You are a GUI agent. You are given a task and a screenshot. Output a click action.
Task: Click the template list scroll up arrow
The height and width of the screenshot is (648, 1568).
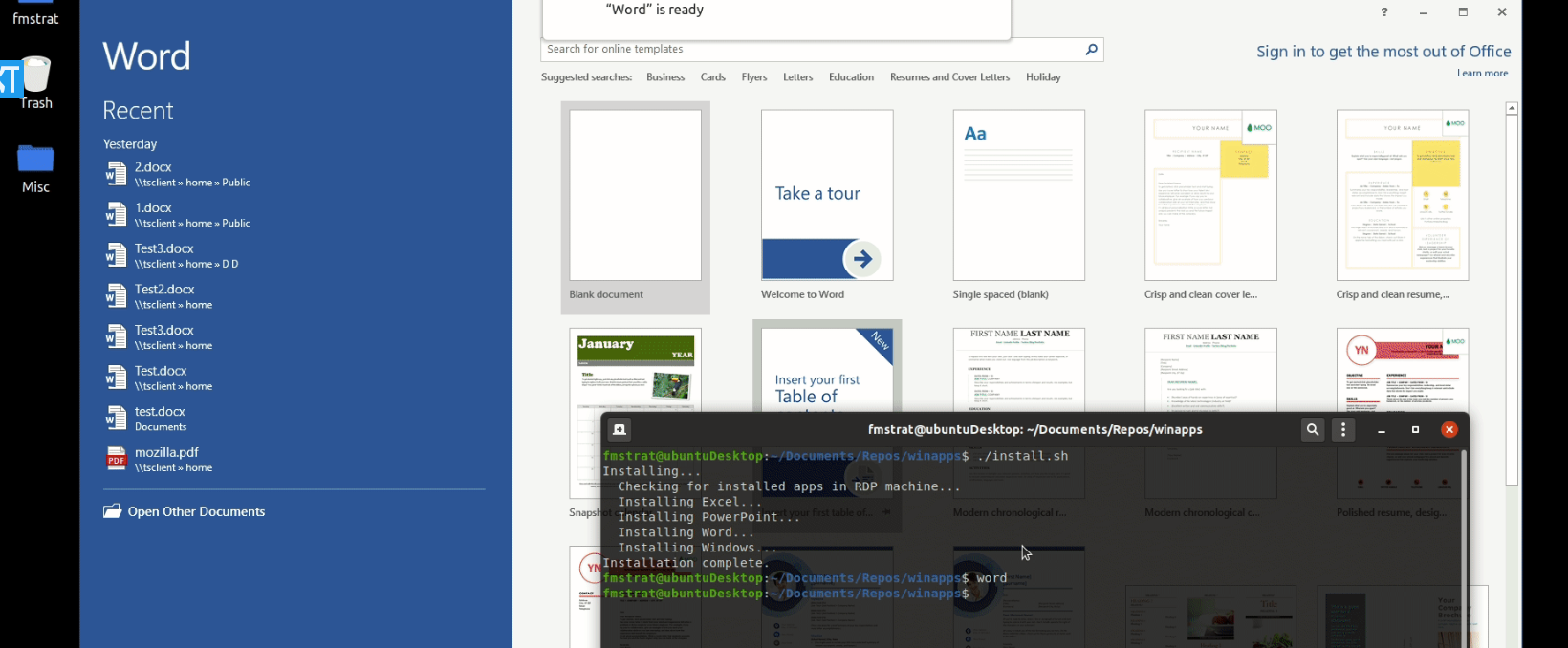tap(1512, 108)
